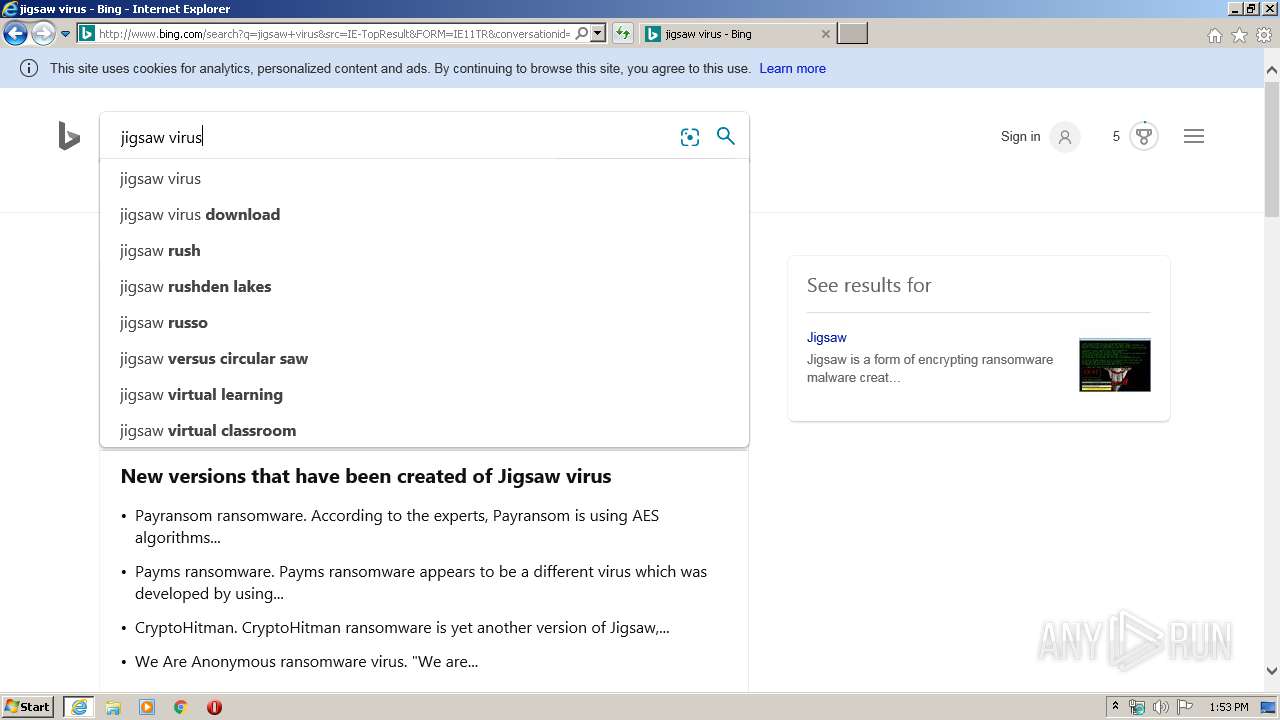Viewport: 1280px width, 720px height.
Task: Click the Jigsaw ransomware thumbnail
Action: click(1114, 365)
